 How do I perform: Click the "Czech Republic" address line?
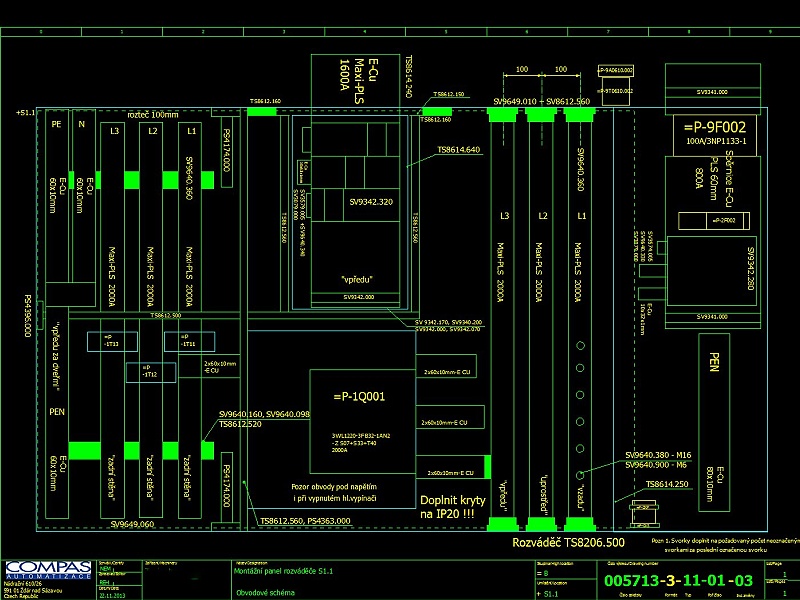(x=20, y=596)
